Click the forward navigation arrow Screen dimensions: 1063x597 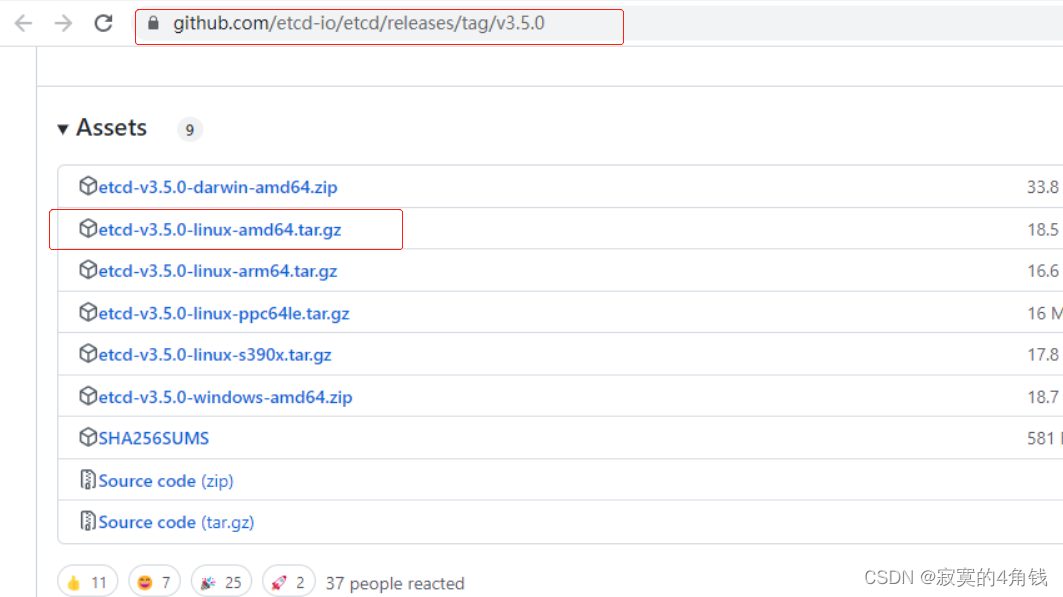(62, 22)
